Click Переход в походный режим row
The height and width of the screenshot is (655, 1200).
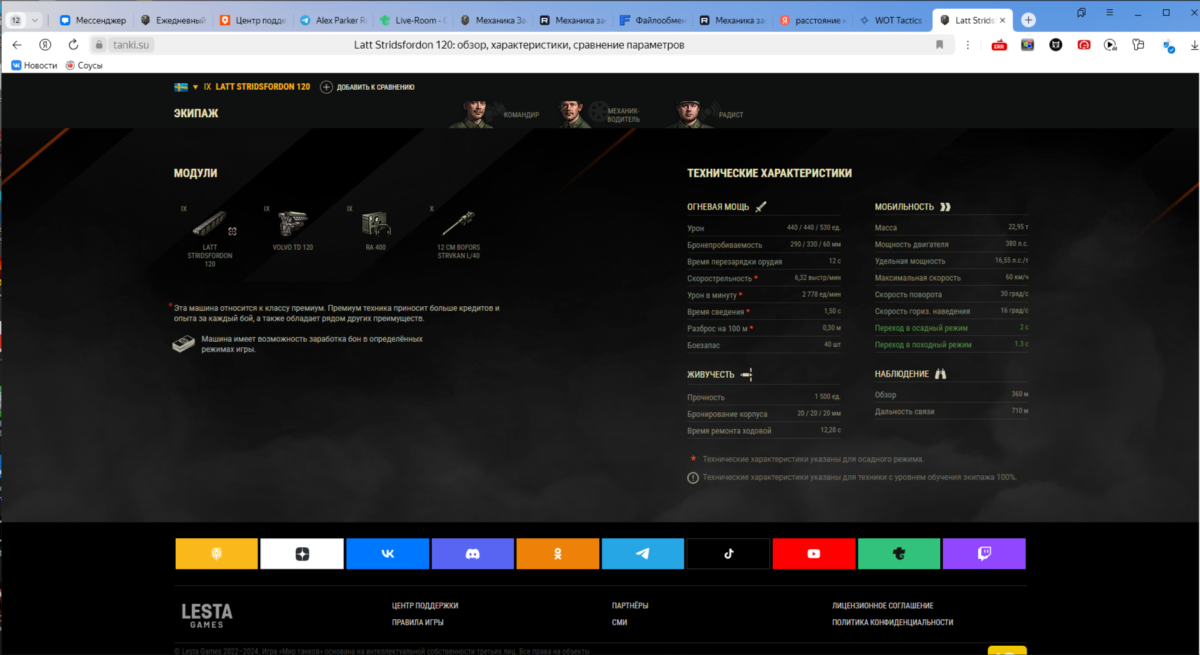(x=952, y=344)
